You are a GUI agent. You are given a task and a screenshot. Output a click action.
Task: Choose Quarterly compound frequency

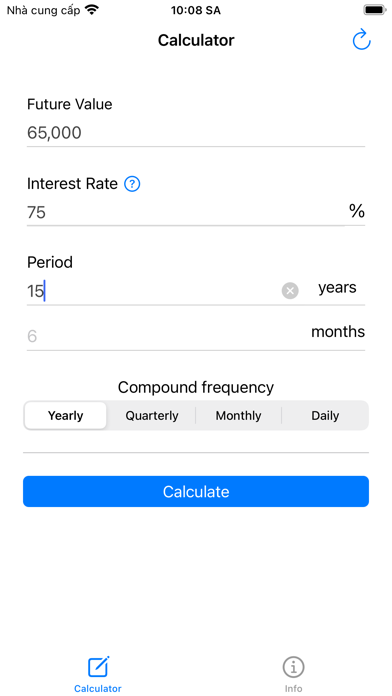point(152,415)
